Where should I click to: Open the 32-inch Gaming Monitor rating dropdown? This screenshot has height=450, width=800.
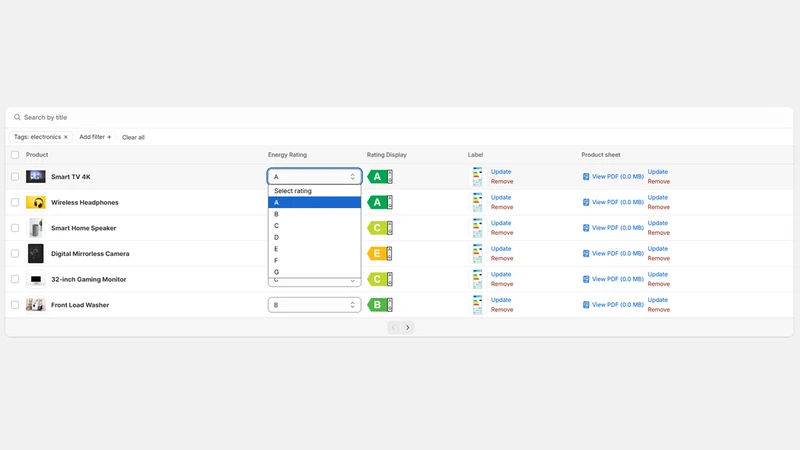[x=314, y=281]
